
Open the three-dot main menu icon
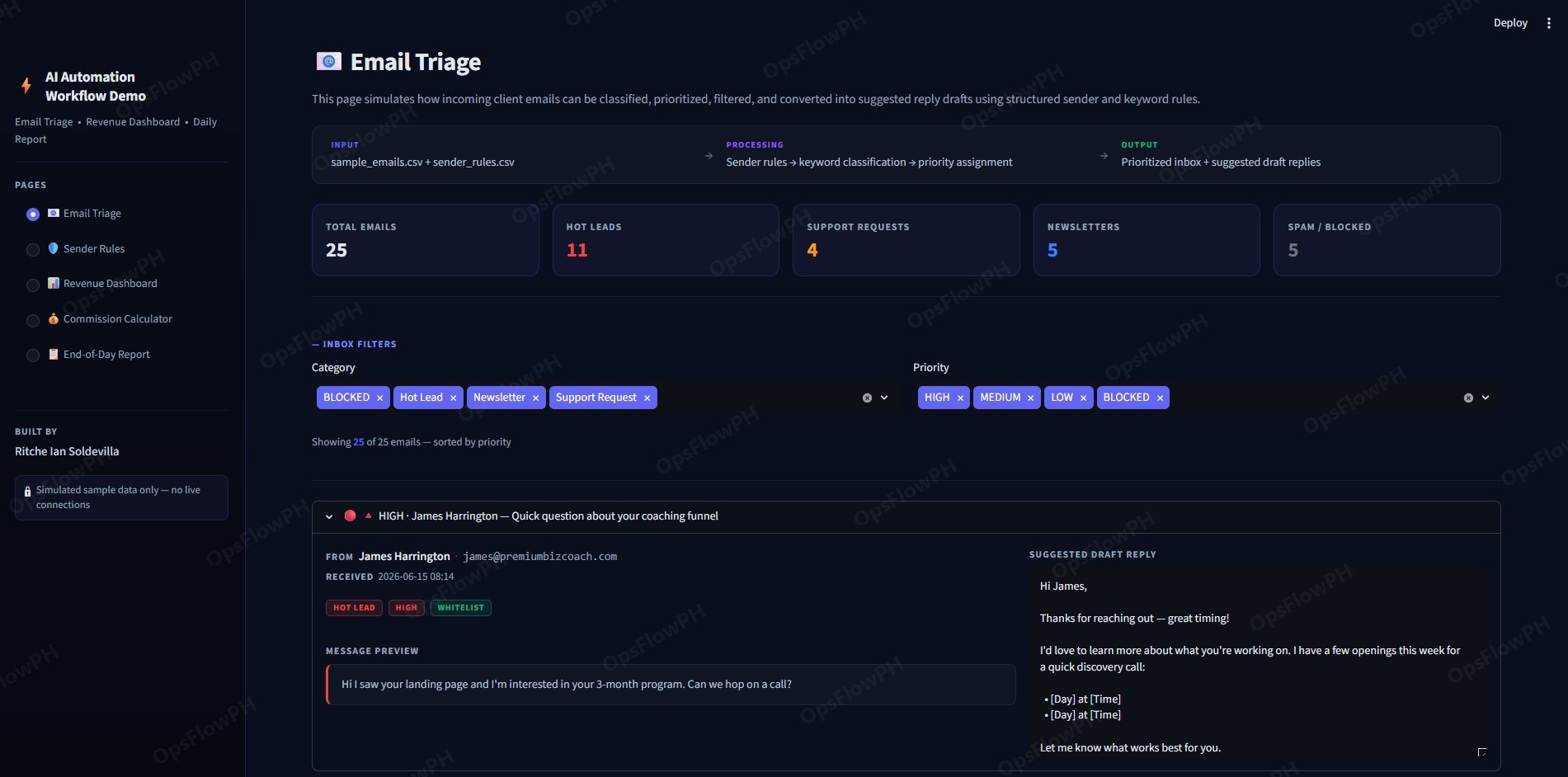pos(1548,23)
